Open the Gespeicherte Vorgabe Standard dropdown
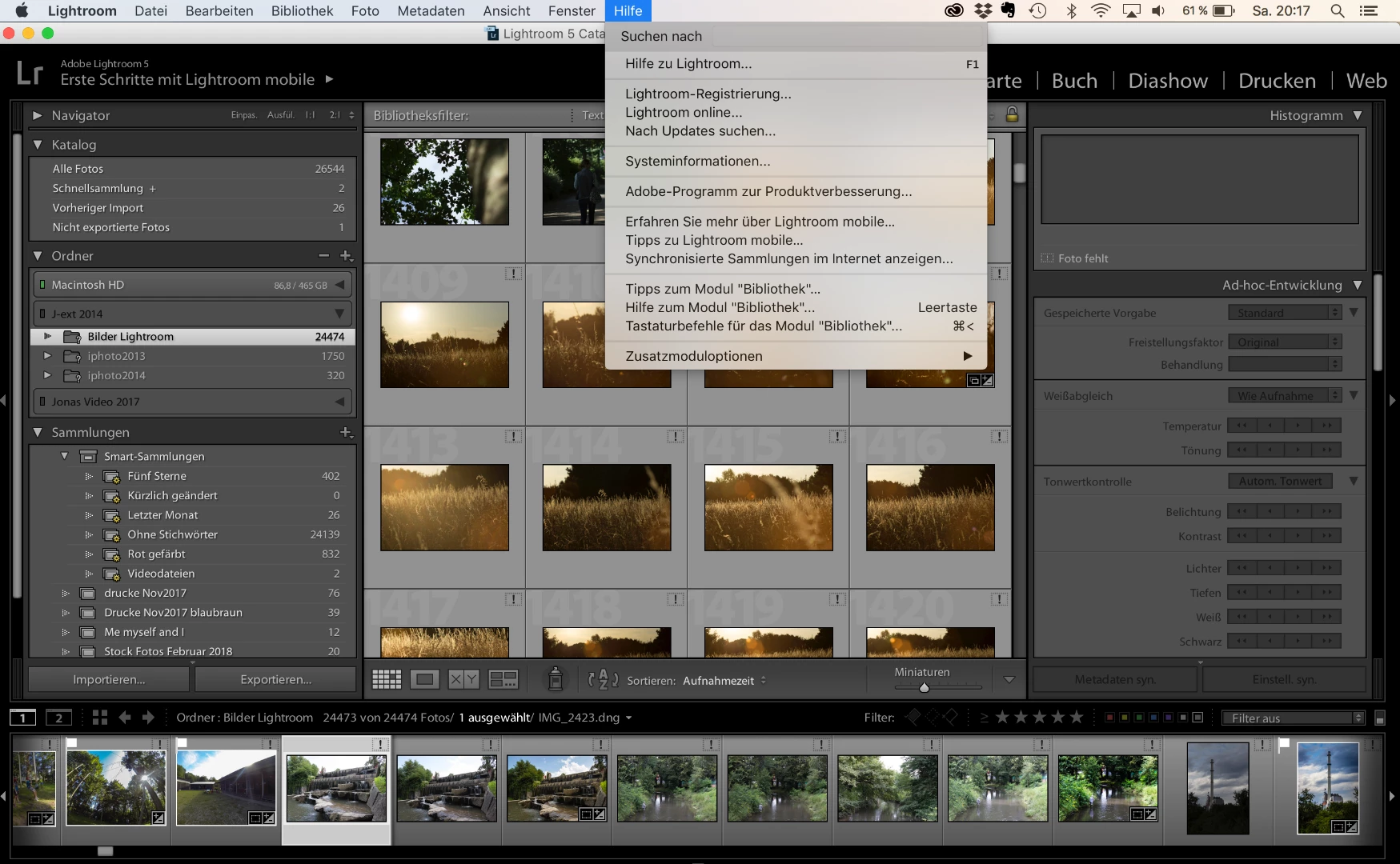The image size is (1400, 864). (x=1284, y=313)
